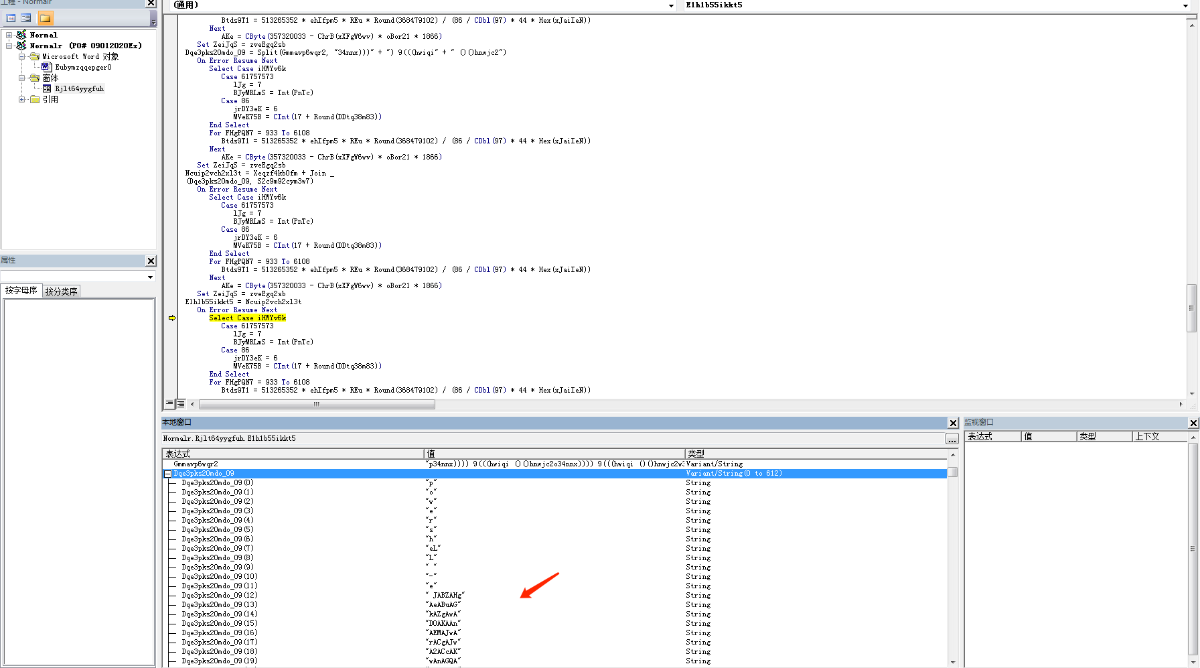The width and height of the screenshot is (1200, 668).
Task: Select row Dqe3pkx20mdo_09(0)
Action: click(x=555, y=483)
